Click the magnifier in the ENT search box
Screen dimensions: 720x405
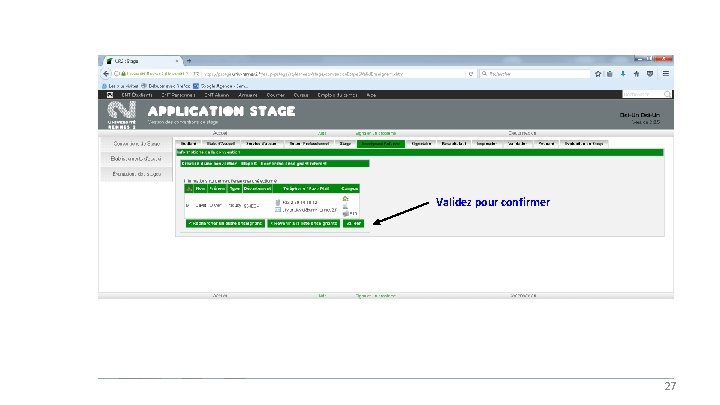click(667, 94)
